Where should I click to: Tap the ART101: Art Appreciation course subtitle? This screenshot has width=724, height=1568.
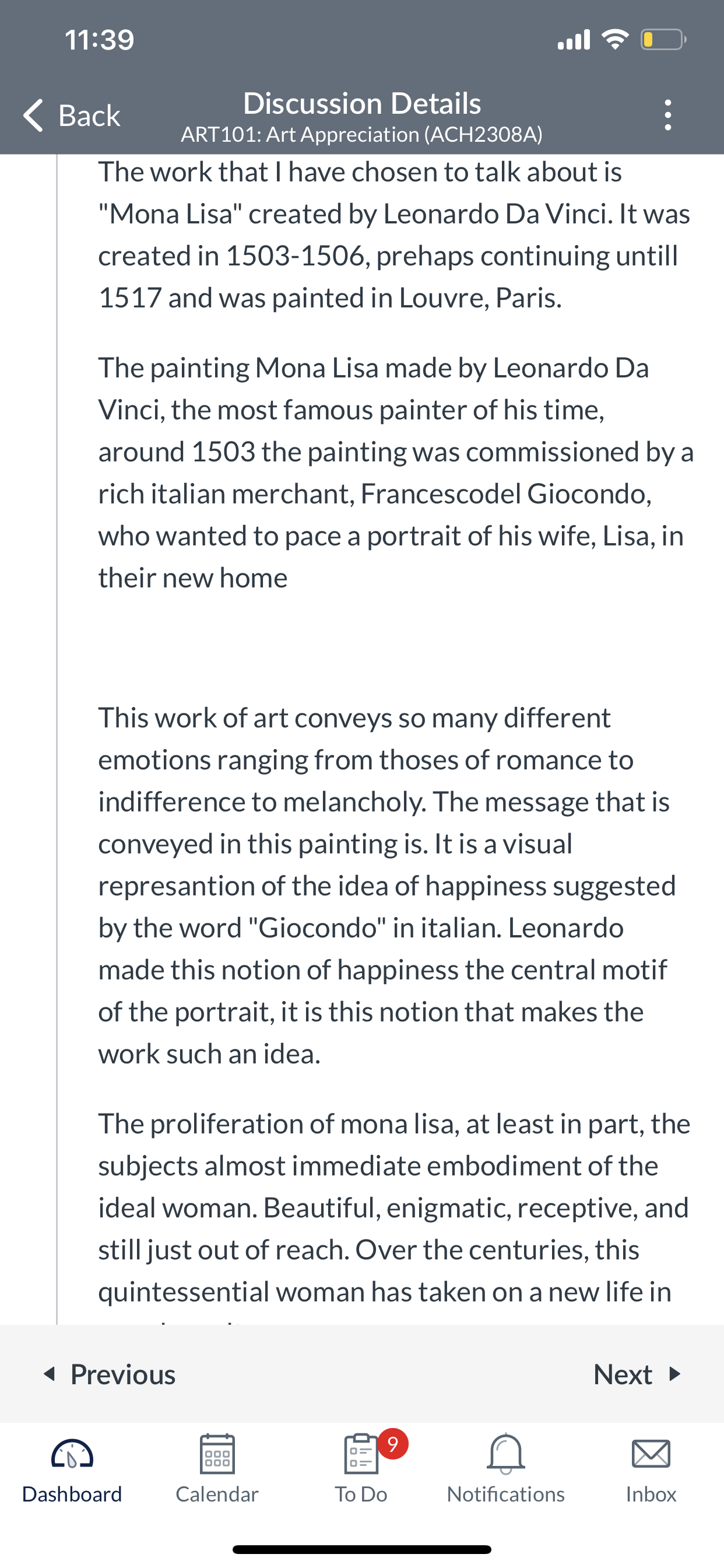pos(361,135)
